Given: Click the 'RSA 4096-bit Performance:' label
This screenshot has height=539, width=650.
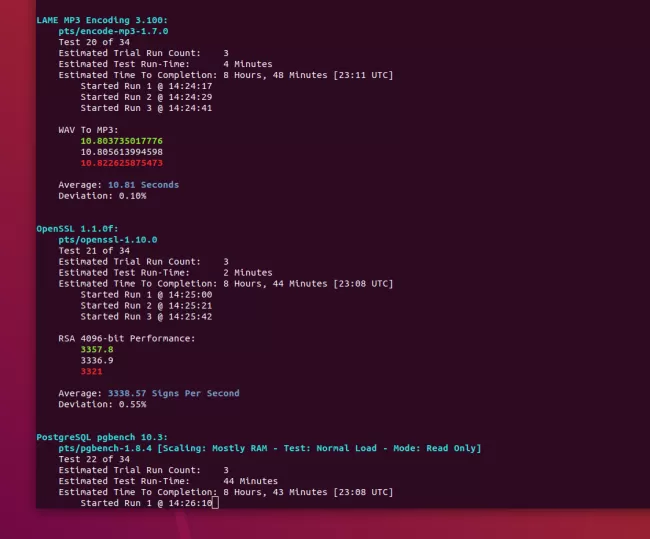Looking at the screenshot, I should click(127, 339).
